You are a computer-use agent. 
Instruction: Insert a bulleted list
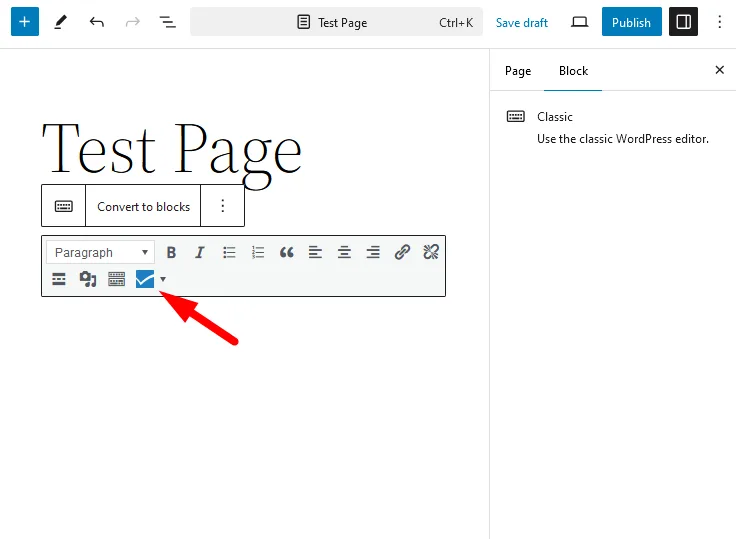[229, 253]
